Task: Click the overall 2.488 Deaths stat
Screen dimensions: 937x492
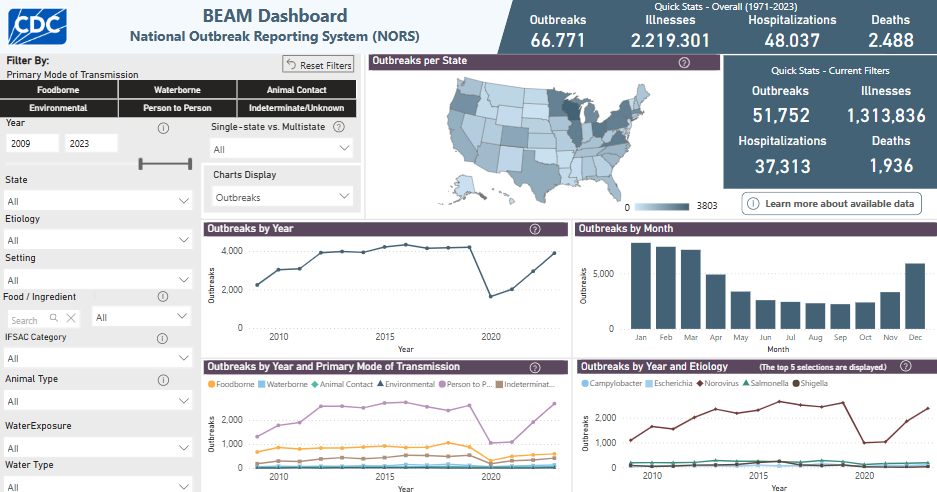Action: tap(890, 41)
